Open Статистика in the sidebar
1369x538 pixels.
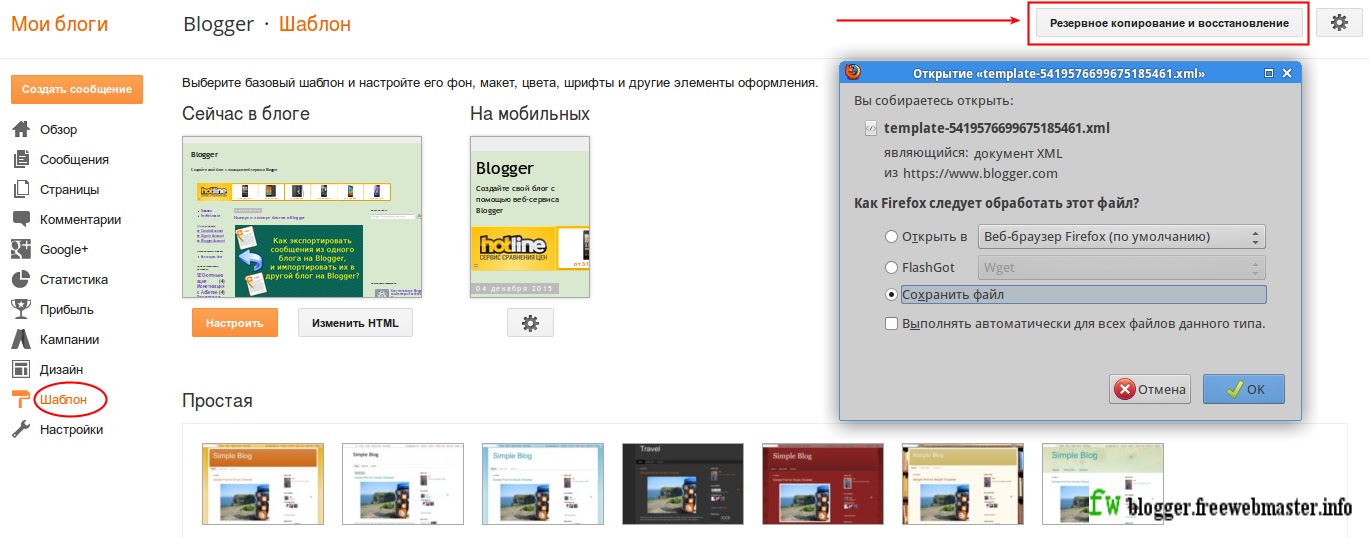(x=74, y=279)
